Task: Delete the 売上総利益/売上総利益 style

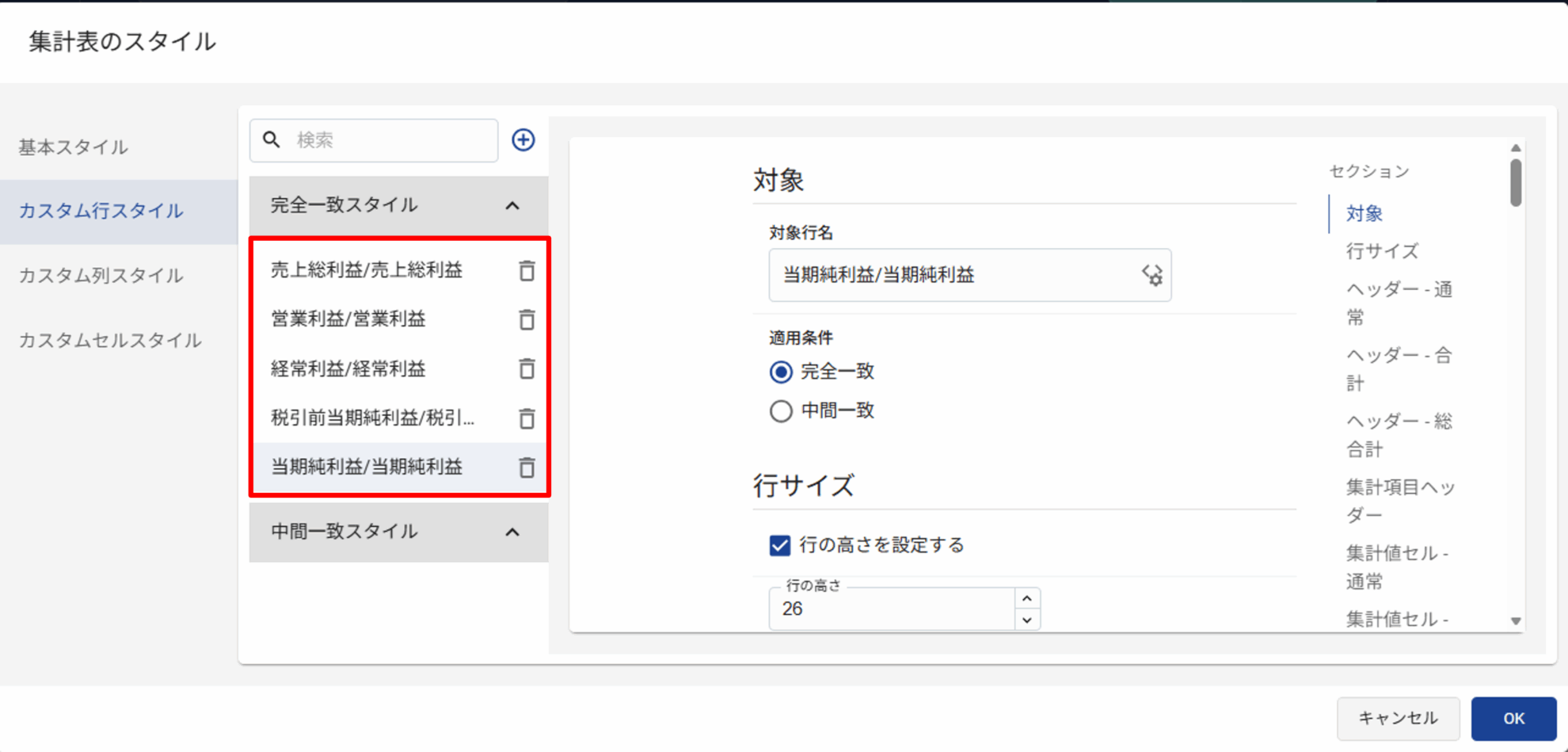Action: [527, 271]
